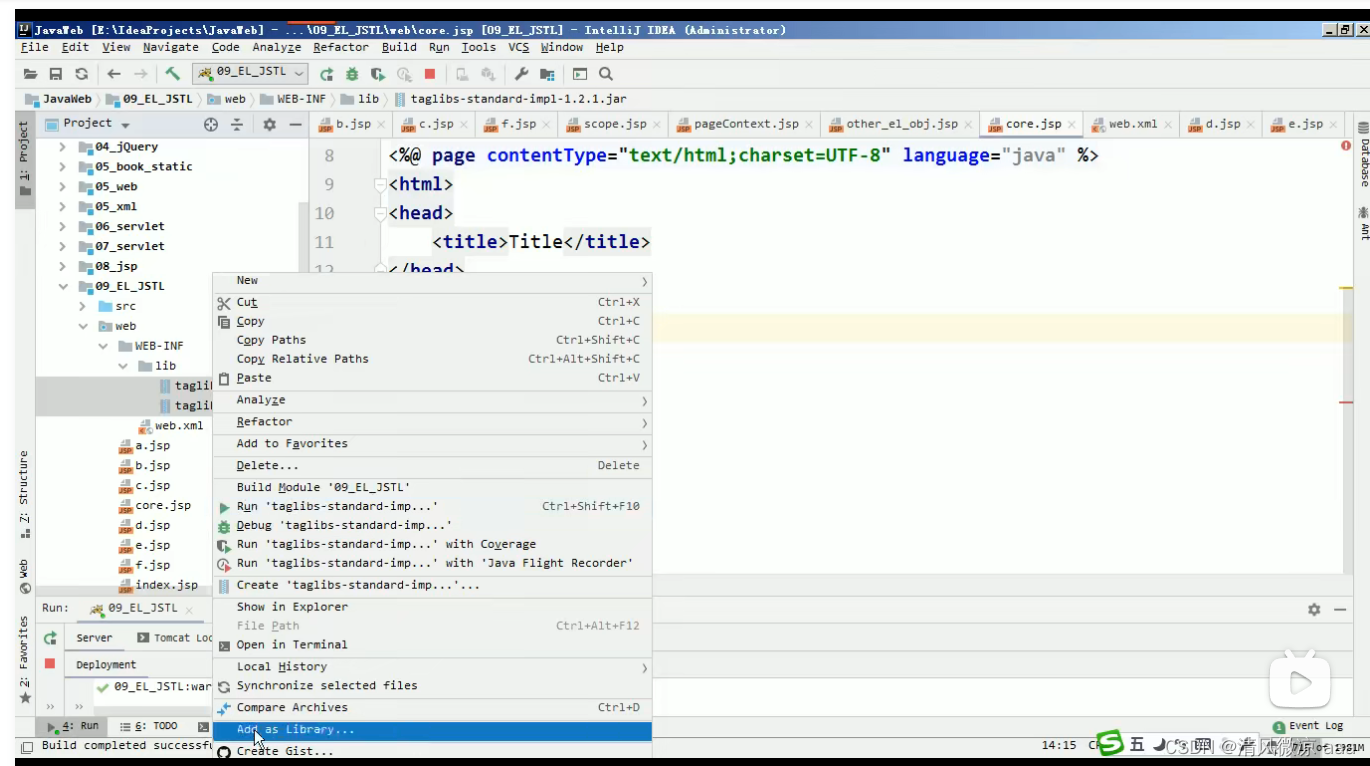Viewport: 1370px width, 766px height.
Task: Open the VCS menu in the menu bar
Action: [518, 48]
